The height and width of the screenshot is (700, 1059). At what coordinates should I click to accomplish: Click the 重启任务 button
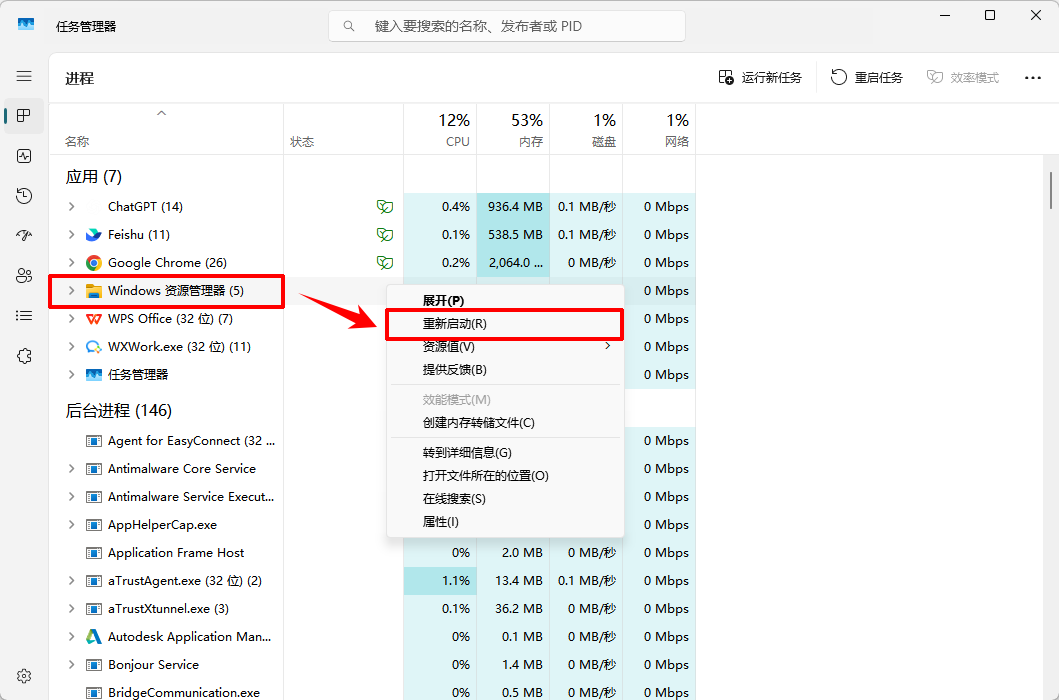click(x=867, y=78)
